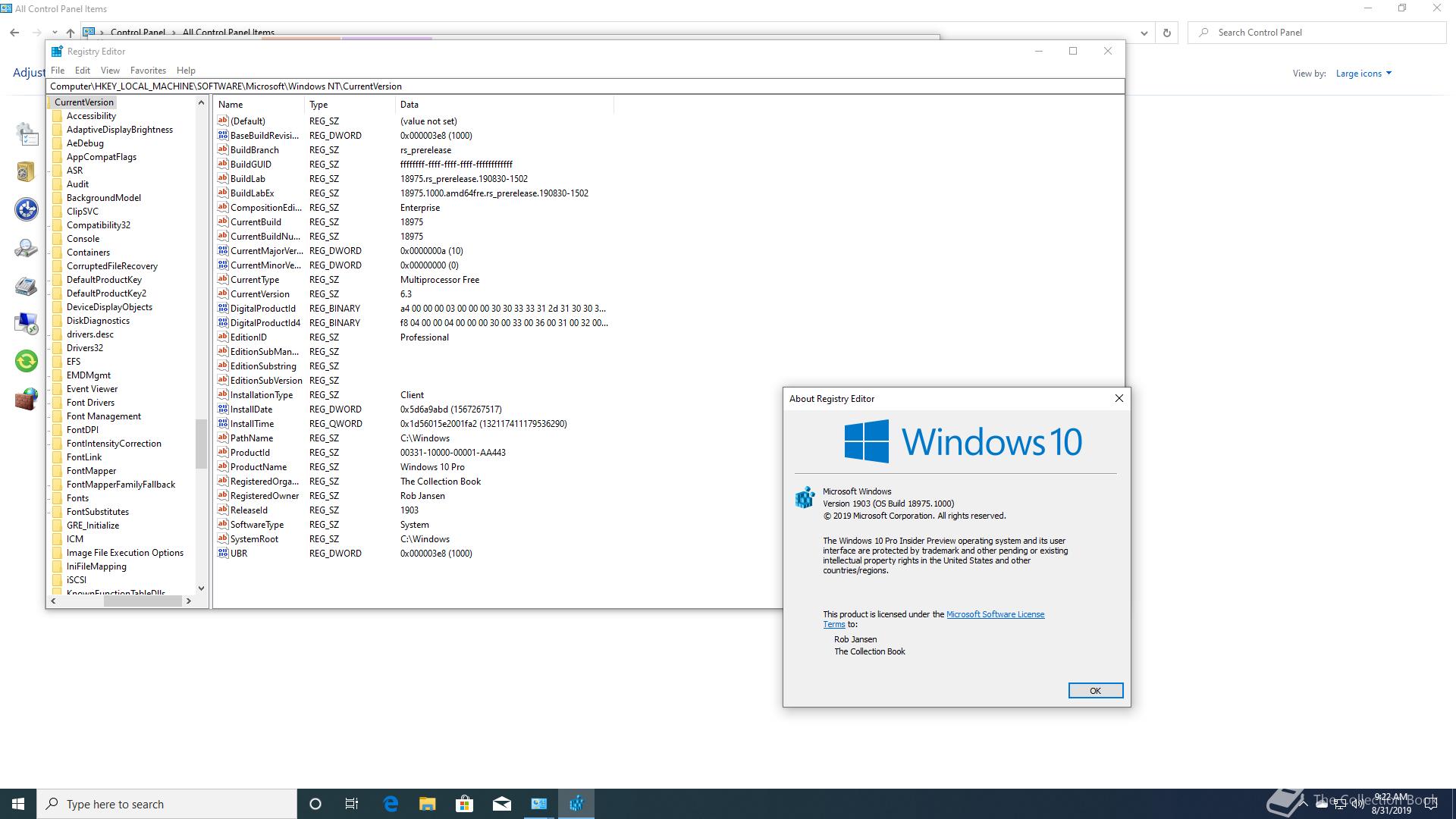
Task: Click the Start button
Action: pyautogui.click(x=18, y=804)
